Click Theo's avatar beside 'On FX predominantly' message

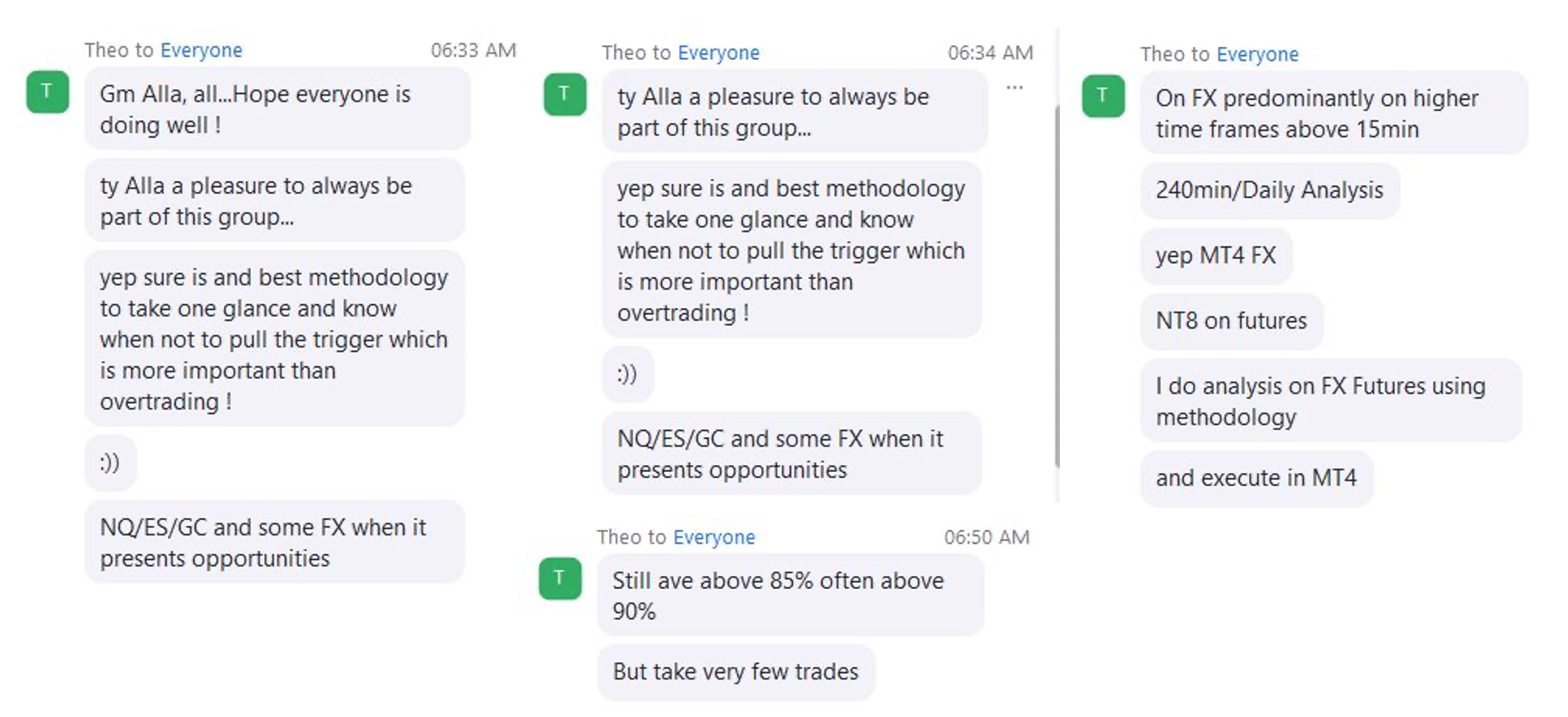1103,96
